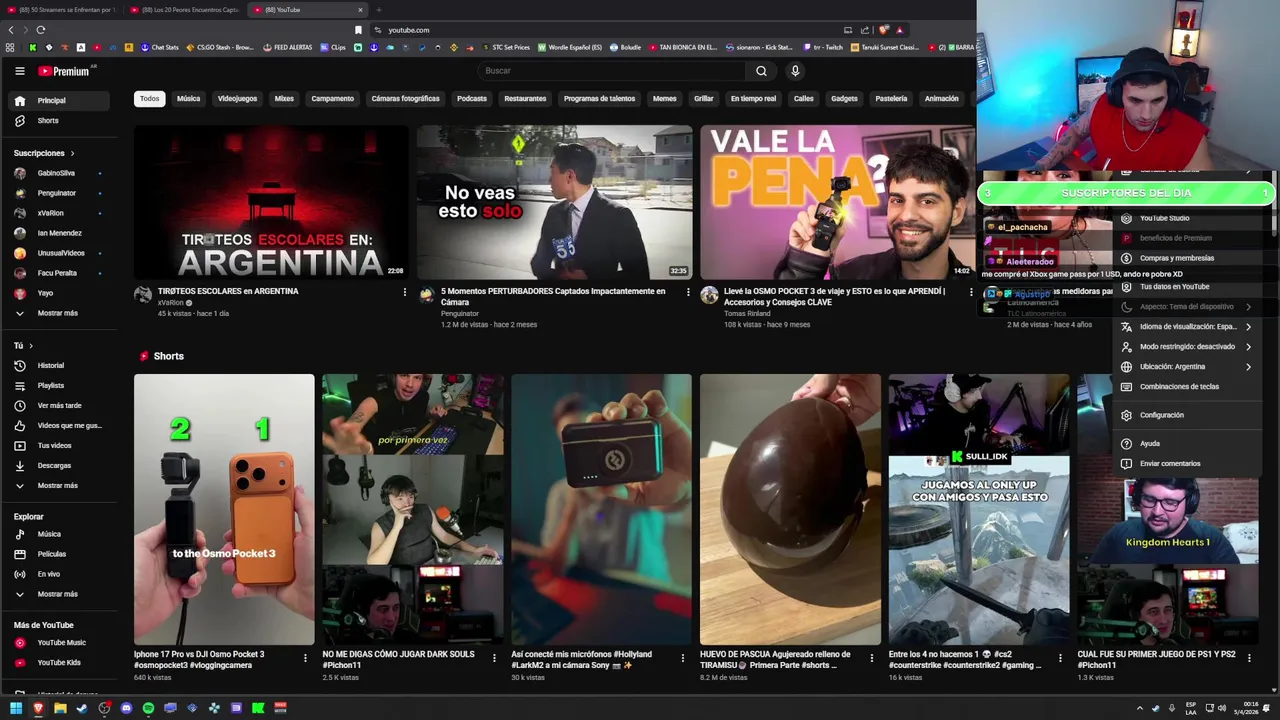Select the Memes filter chip

[664, 99]
